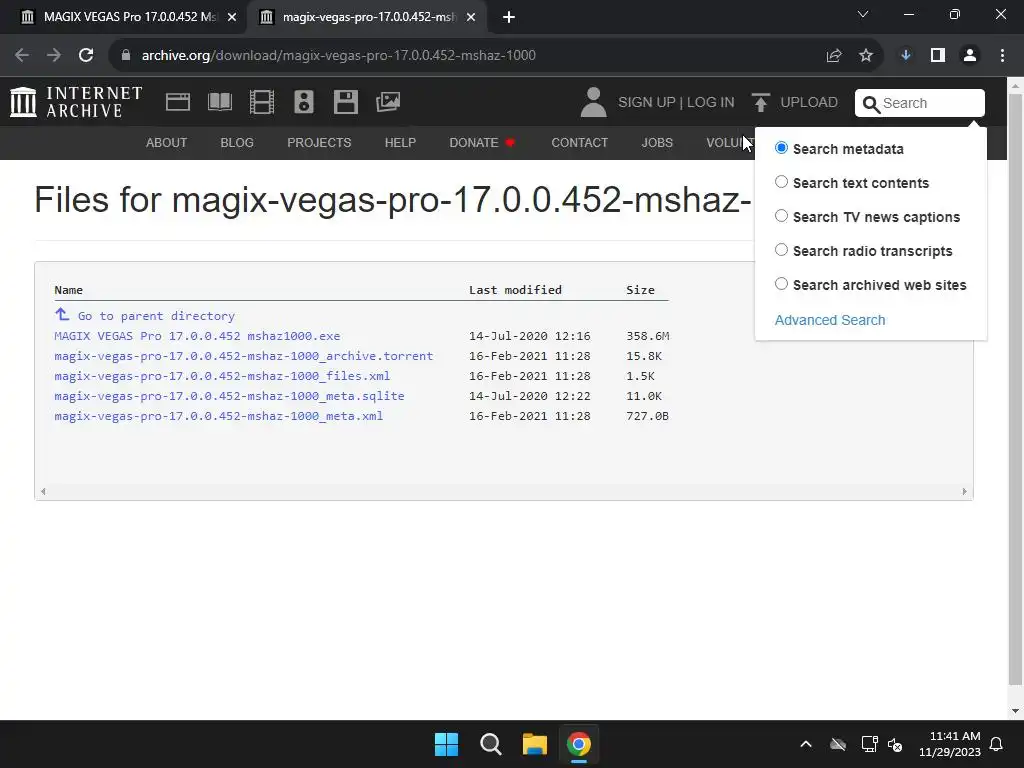Image resolution: width=1024 pixels, height=768 pixels.
Task: Open the tab search dropdown chevron
Action: coord(863,14)
